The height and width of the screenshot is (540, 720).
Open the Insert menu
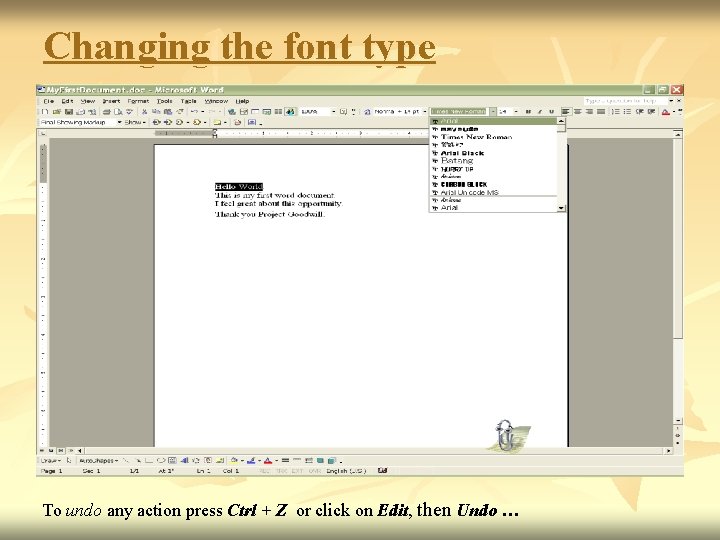pyautogui.click(x=111, y=101)
